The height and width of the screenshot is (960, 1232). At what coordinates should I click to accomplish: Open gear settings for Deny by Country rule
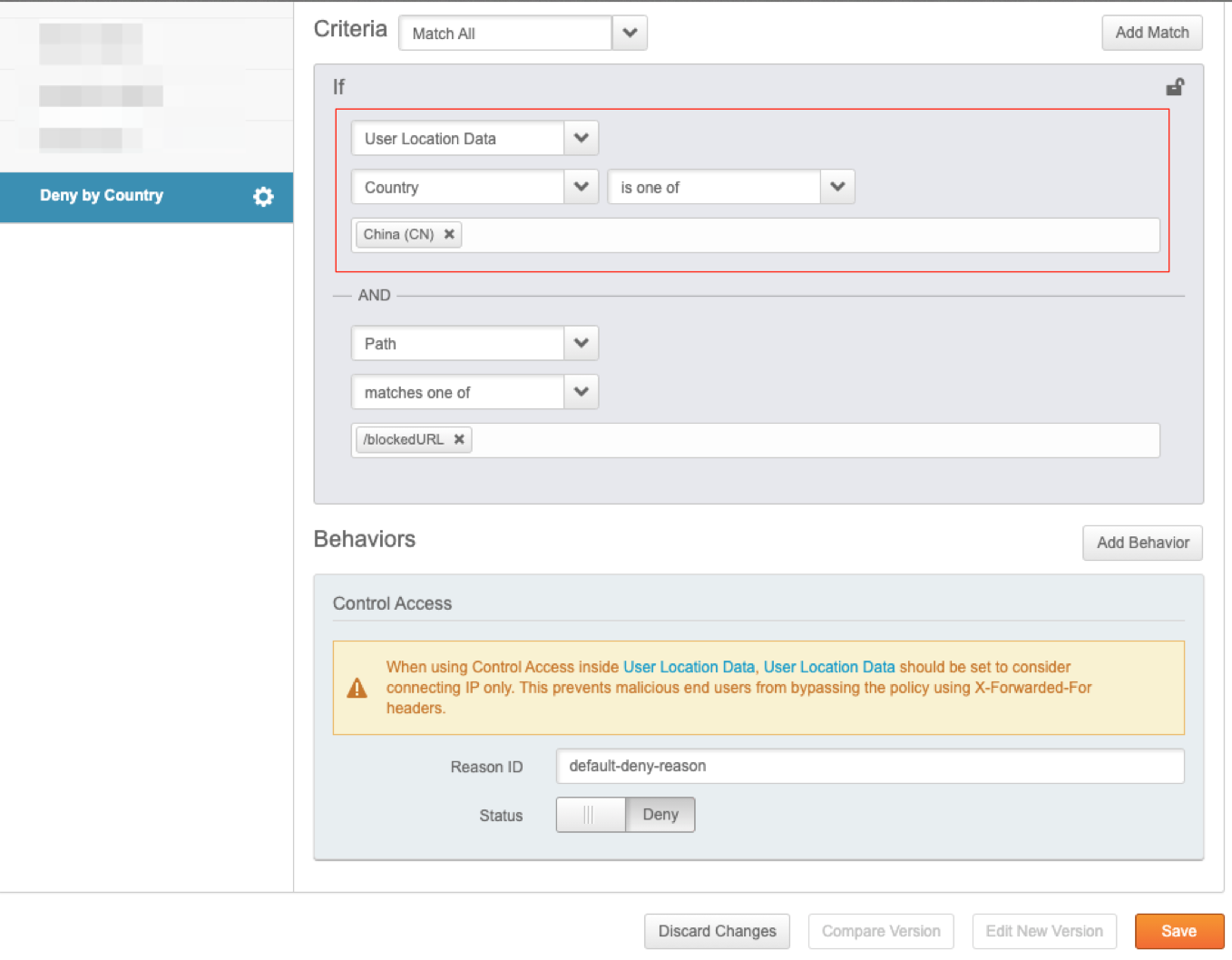click(x=263, y=197)
